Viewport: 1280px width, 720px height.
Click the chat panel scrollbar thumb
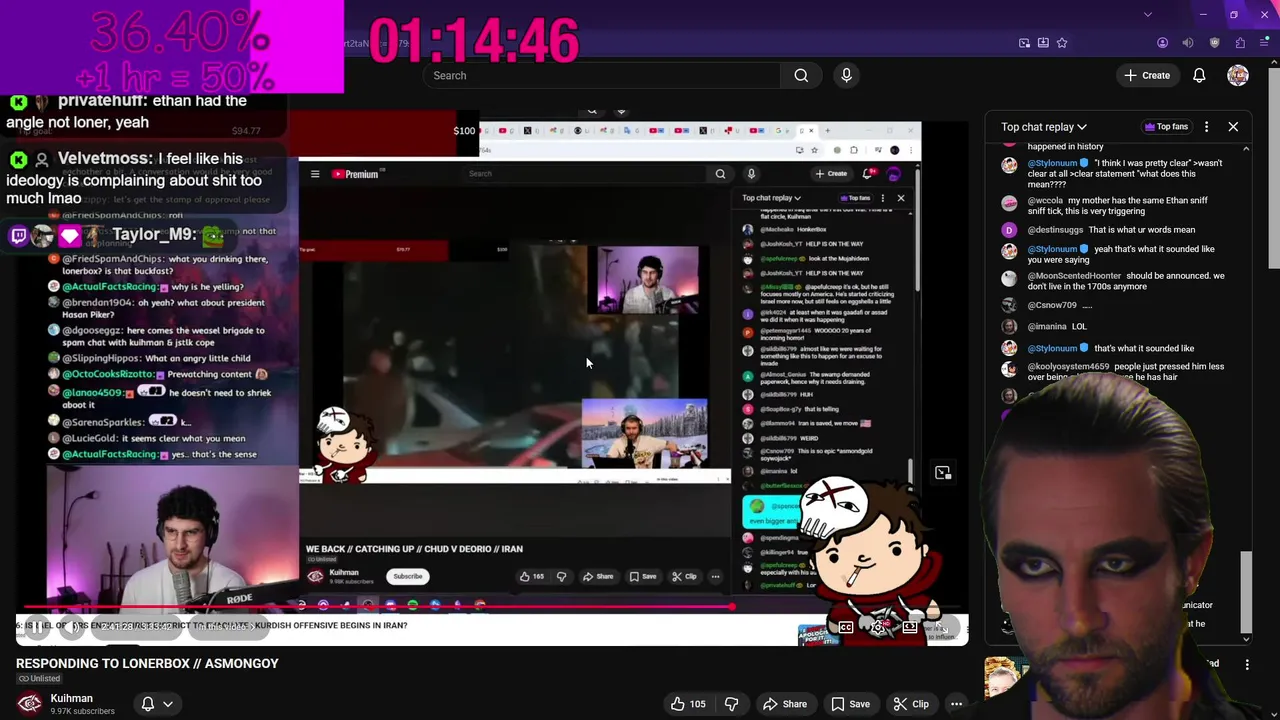[1246, 590]
